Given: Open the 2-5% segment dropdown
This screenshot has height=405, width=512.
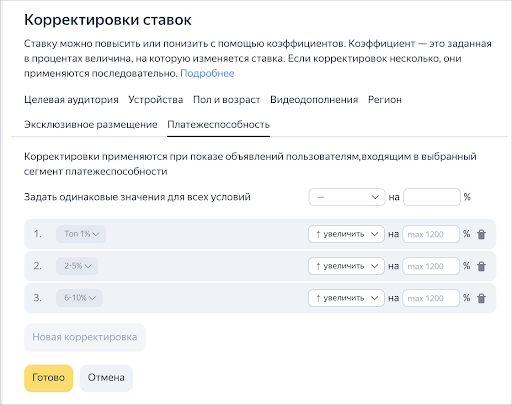Looking at the screenshot, I should coord(77,266).
